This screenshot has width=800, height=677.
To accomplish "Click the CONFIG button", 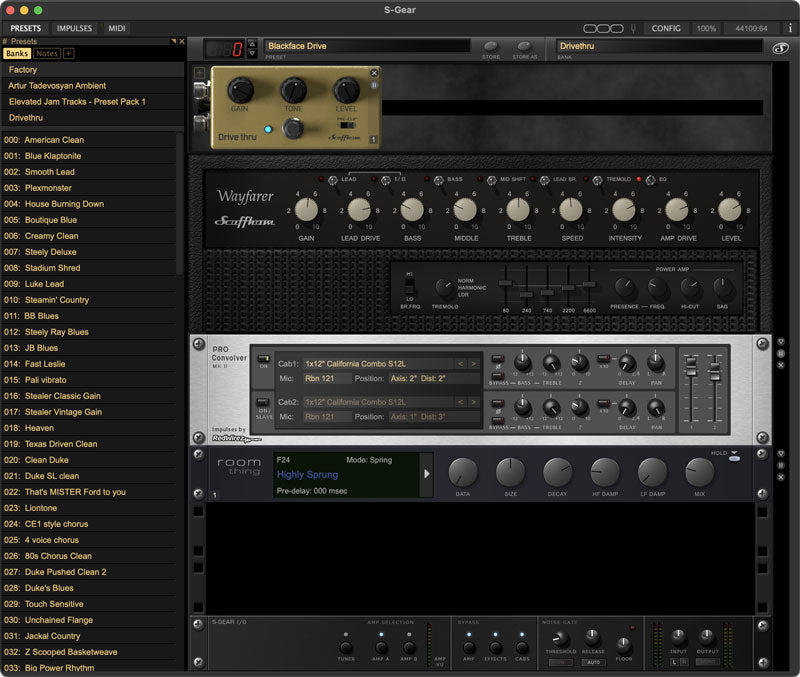I will [x=666, y=29].
